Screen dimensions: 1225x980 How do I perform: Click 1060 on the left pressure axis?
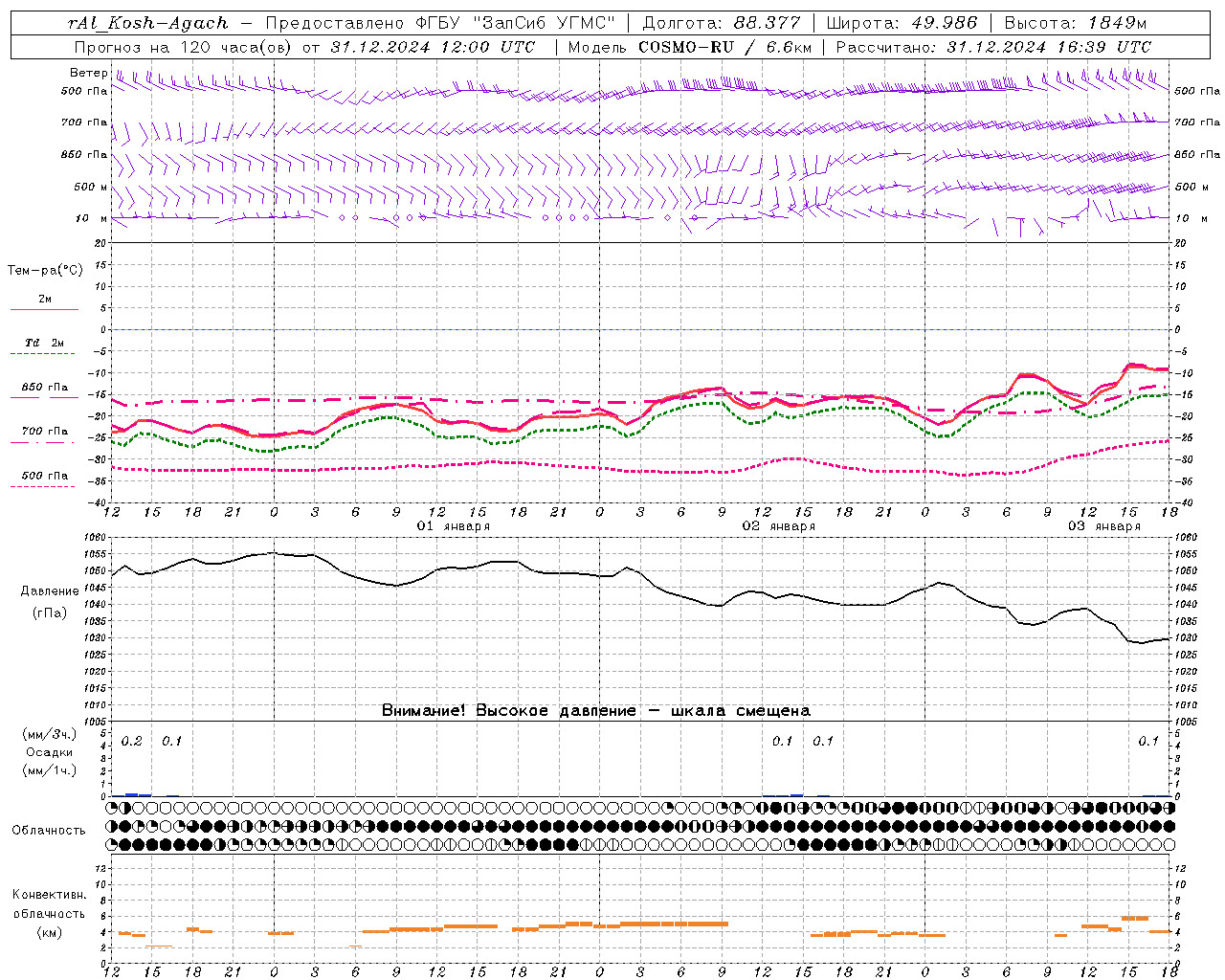point(94,538)
